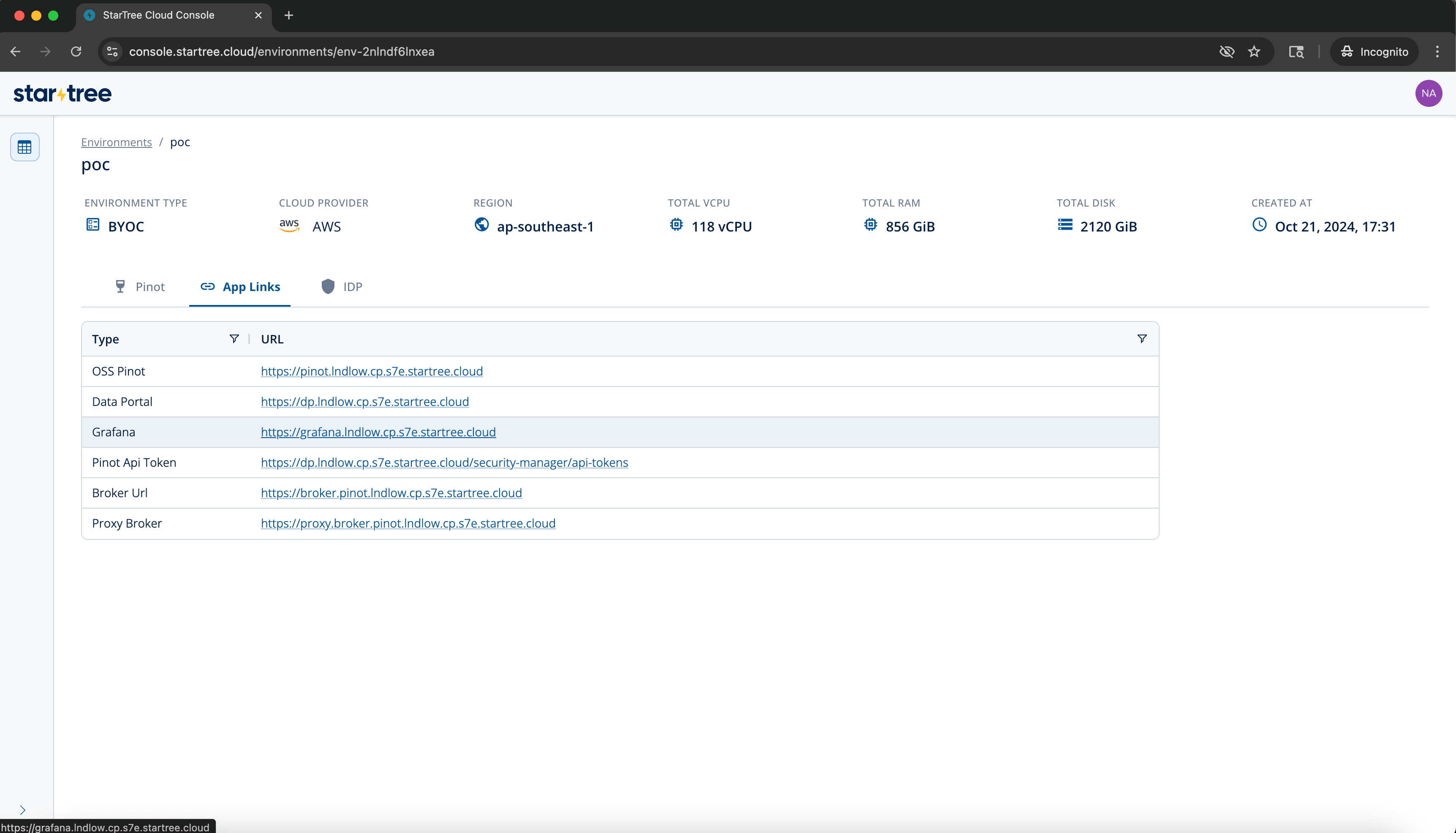Image resolution: width=1456 pixels, height=833 pixels.
Task: Click the 'ap-southeast-1' region value
Action: [x=545, y=226]
